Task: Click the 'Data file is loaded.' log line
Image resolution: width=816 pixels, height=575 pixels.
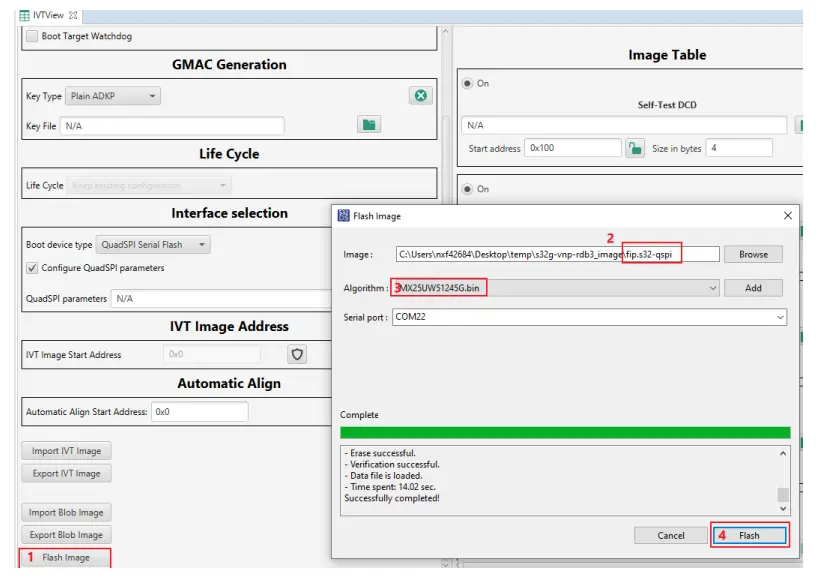Action: click(x=384, y=476)
